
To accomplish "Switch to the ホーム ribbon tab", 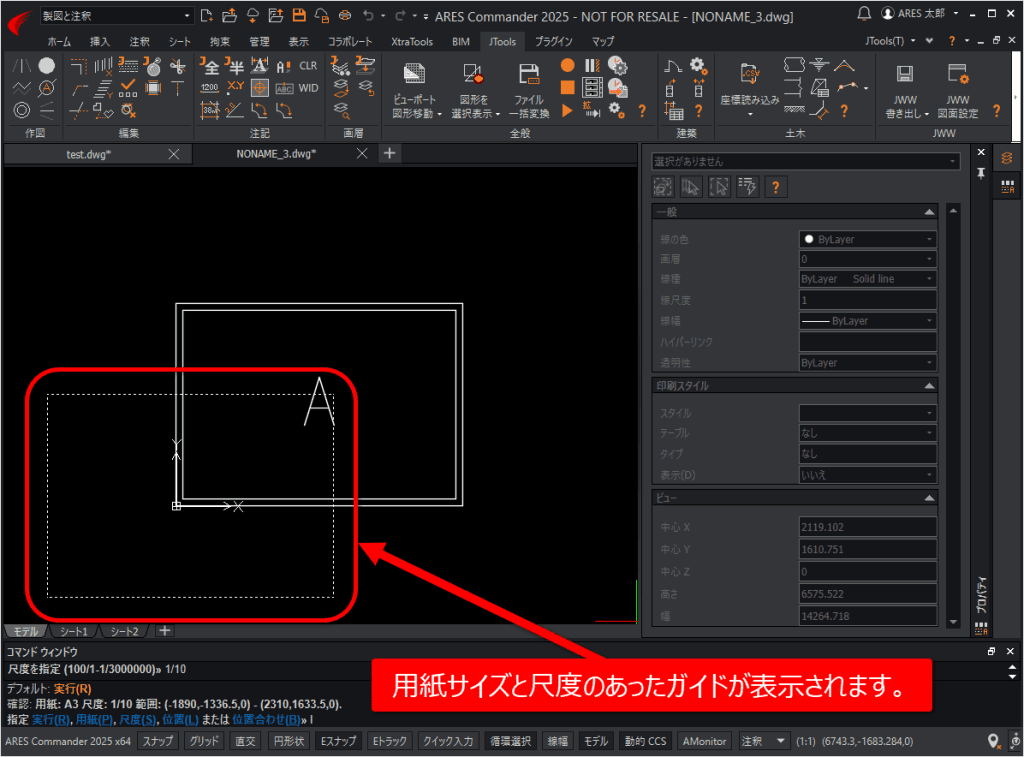I will 59,41.
